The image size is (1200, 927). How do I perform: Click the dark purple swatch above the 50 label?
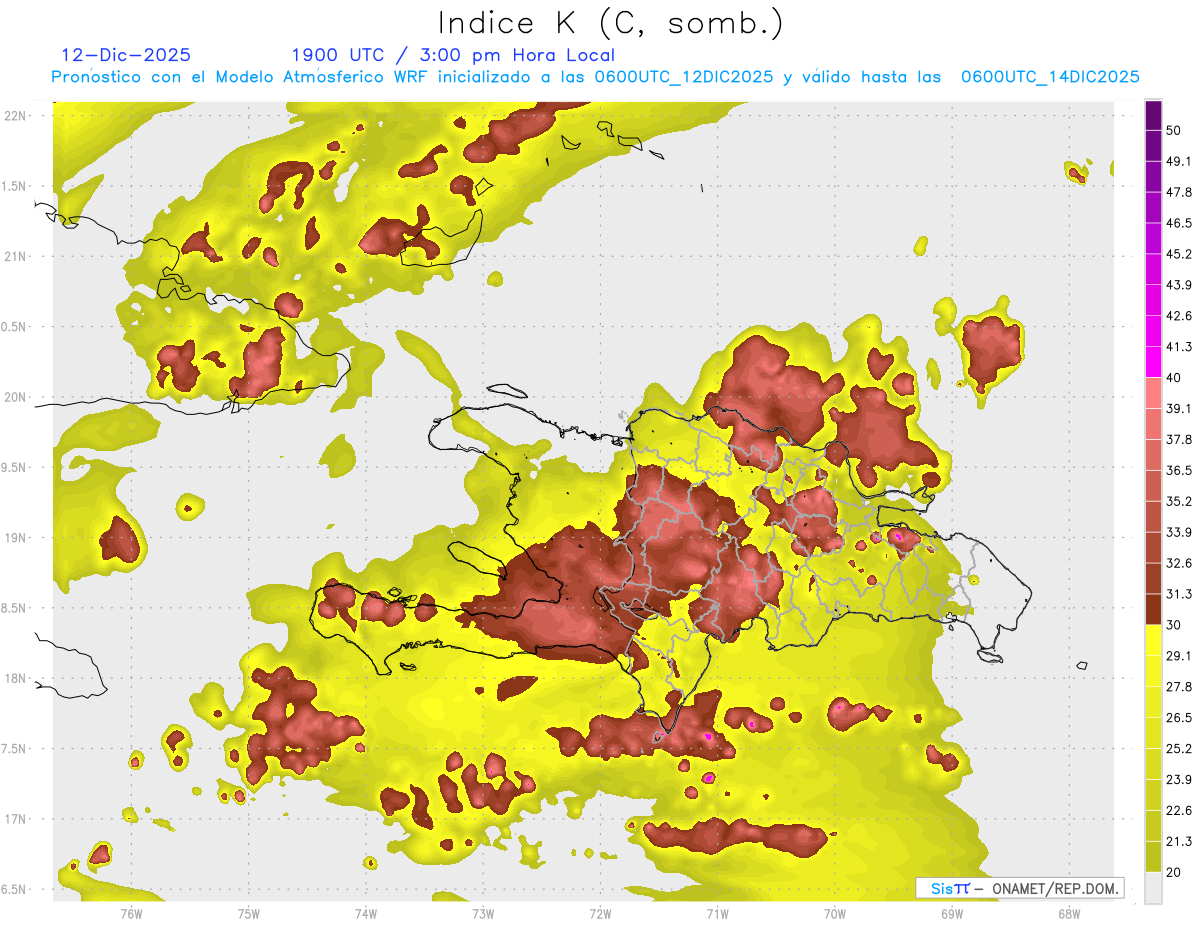point(1153,116)
